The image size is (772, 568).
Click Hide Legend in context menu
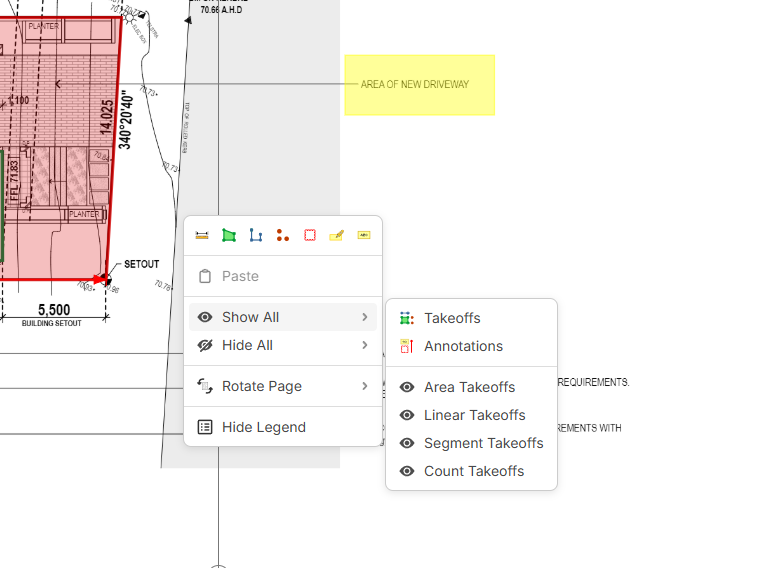(263, 427)
